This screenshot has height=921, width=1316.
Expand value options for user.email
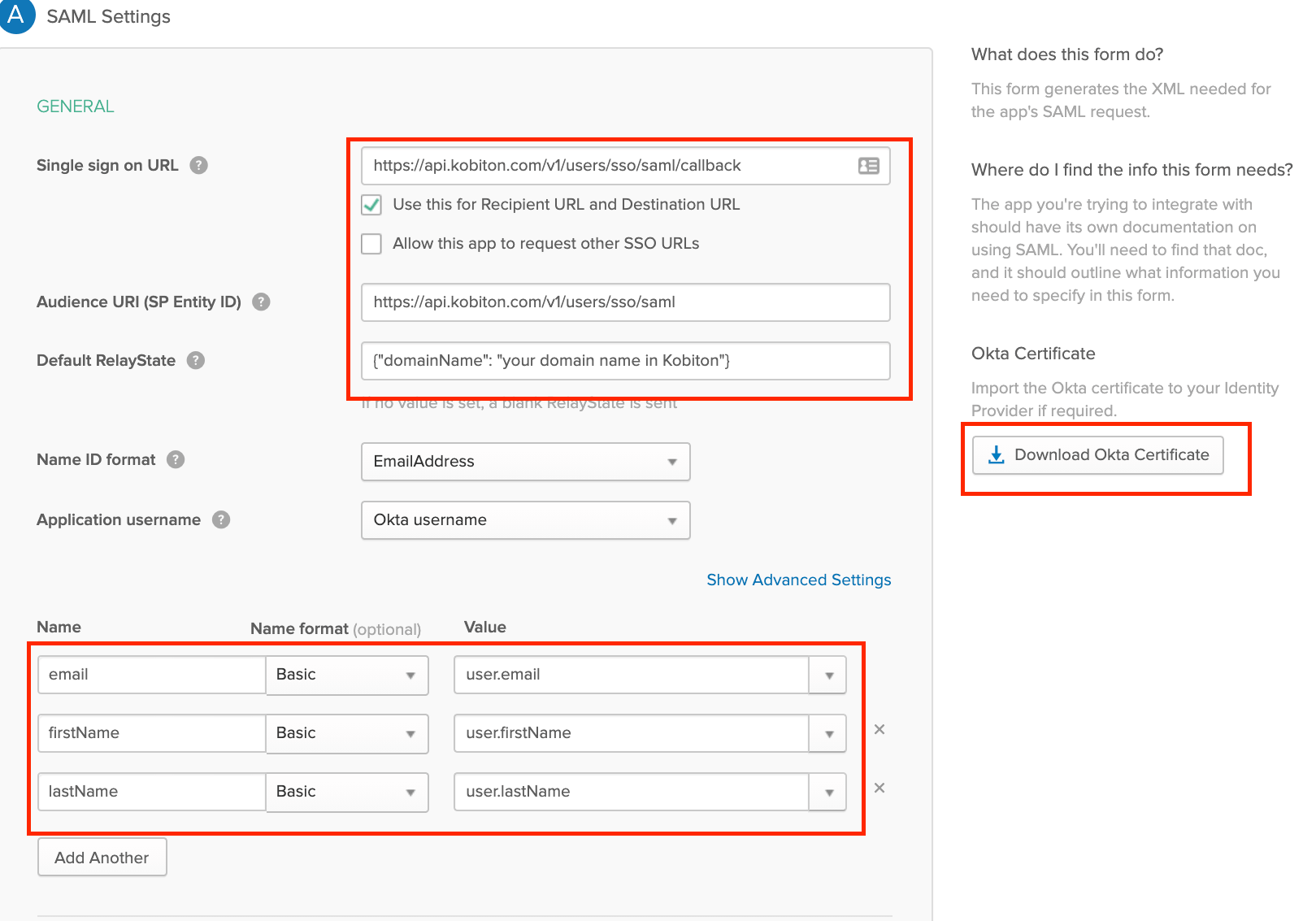(x=828, y=676)
